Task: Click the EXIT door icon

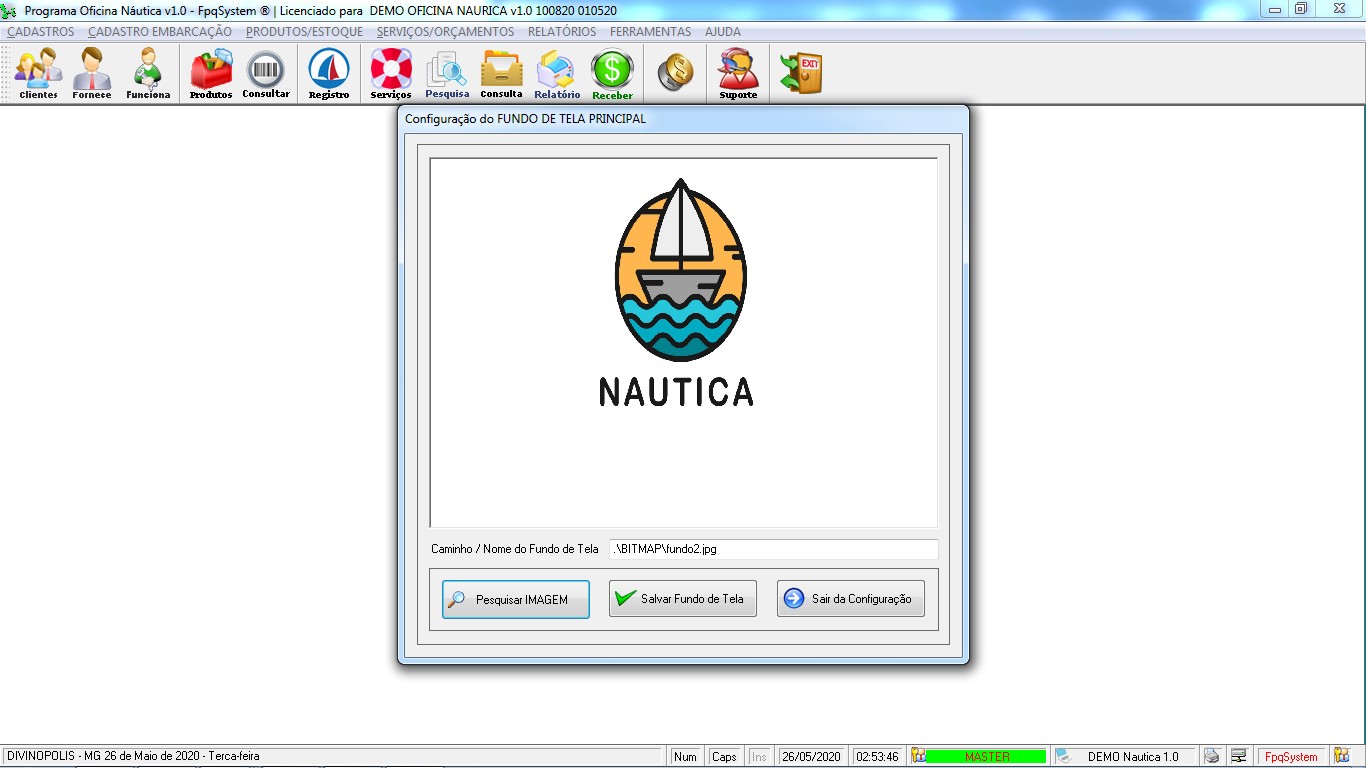Action: [x=801, y=73]
